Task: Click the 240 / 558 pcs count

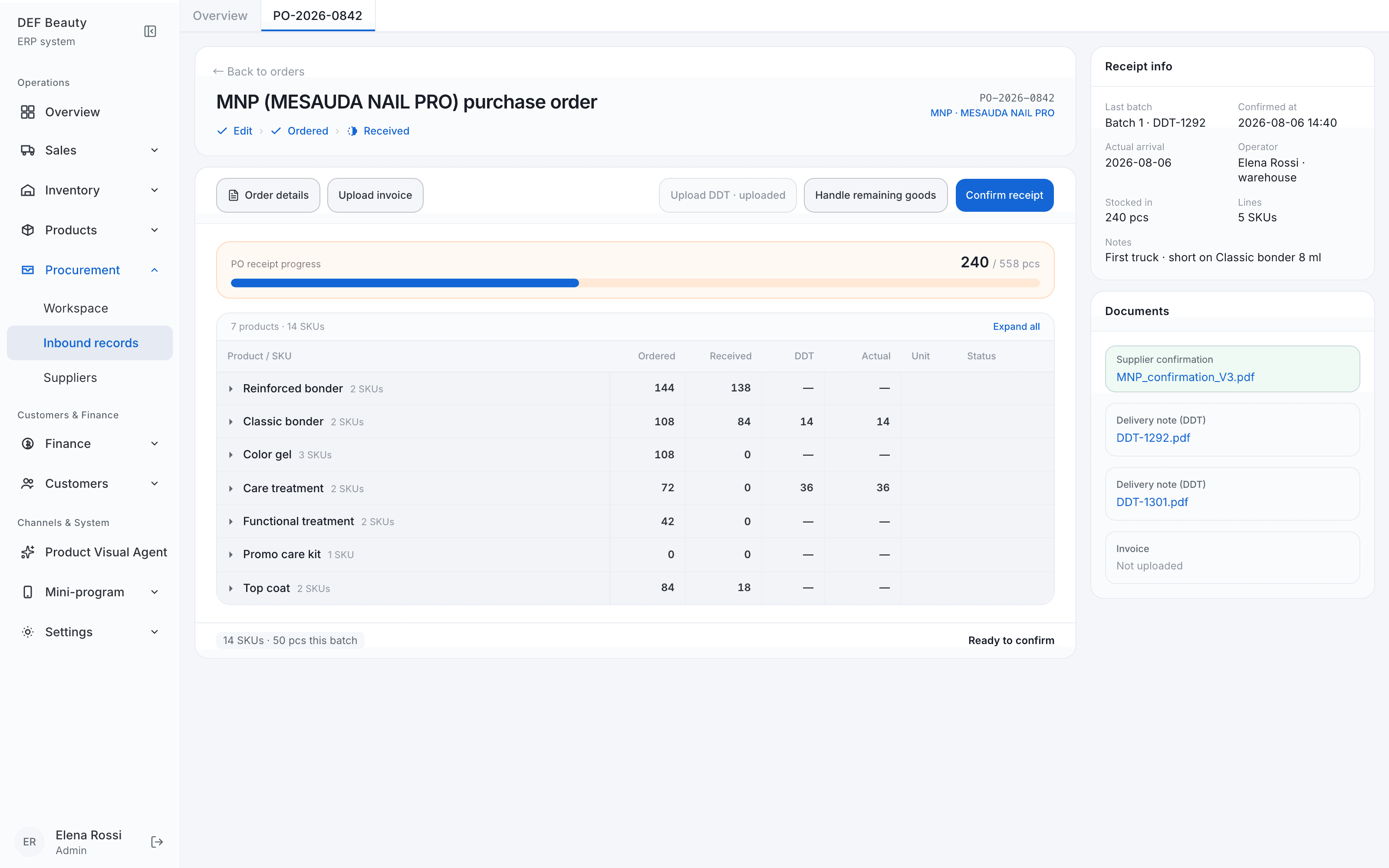Action: pos(1000,263)
